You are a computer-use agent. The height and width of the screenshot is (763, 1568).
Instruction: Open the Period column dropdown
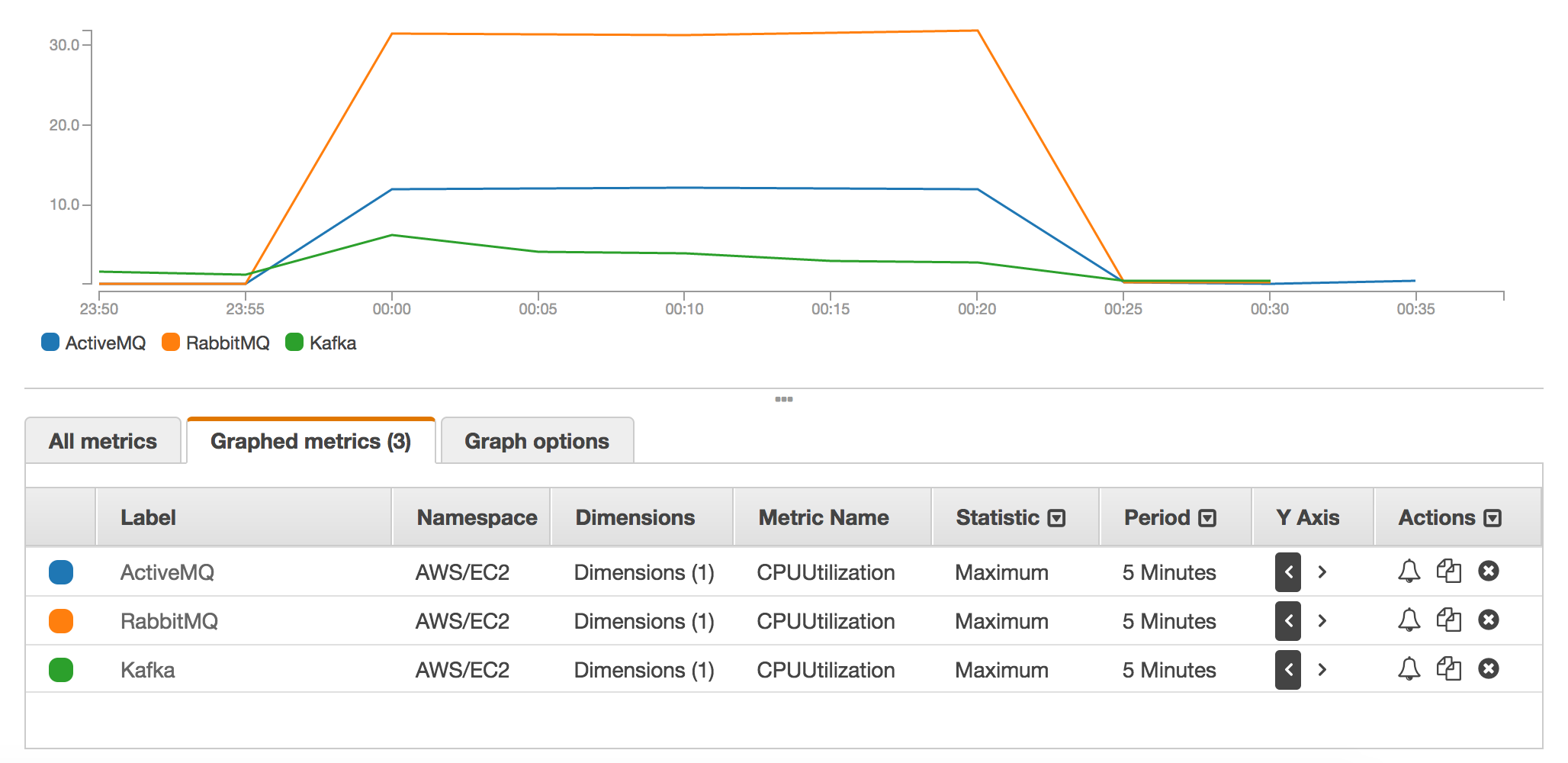[1207, 518]
